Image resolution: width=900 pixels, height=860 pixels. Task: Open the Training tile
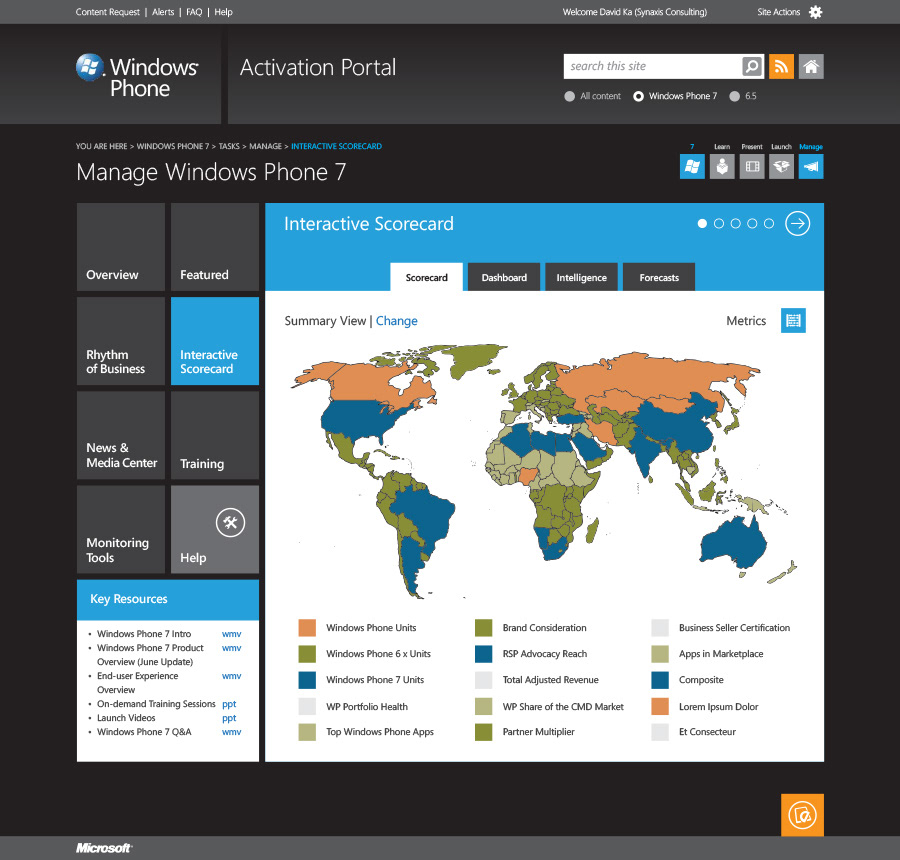click(215, 435)
